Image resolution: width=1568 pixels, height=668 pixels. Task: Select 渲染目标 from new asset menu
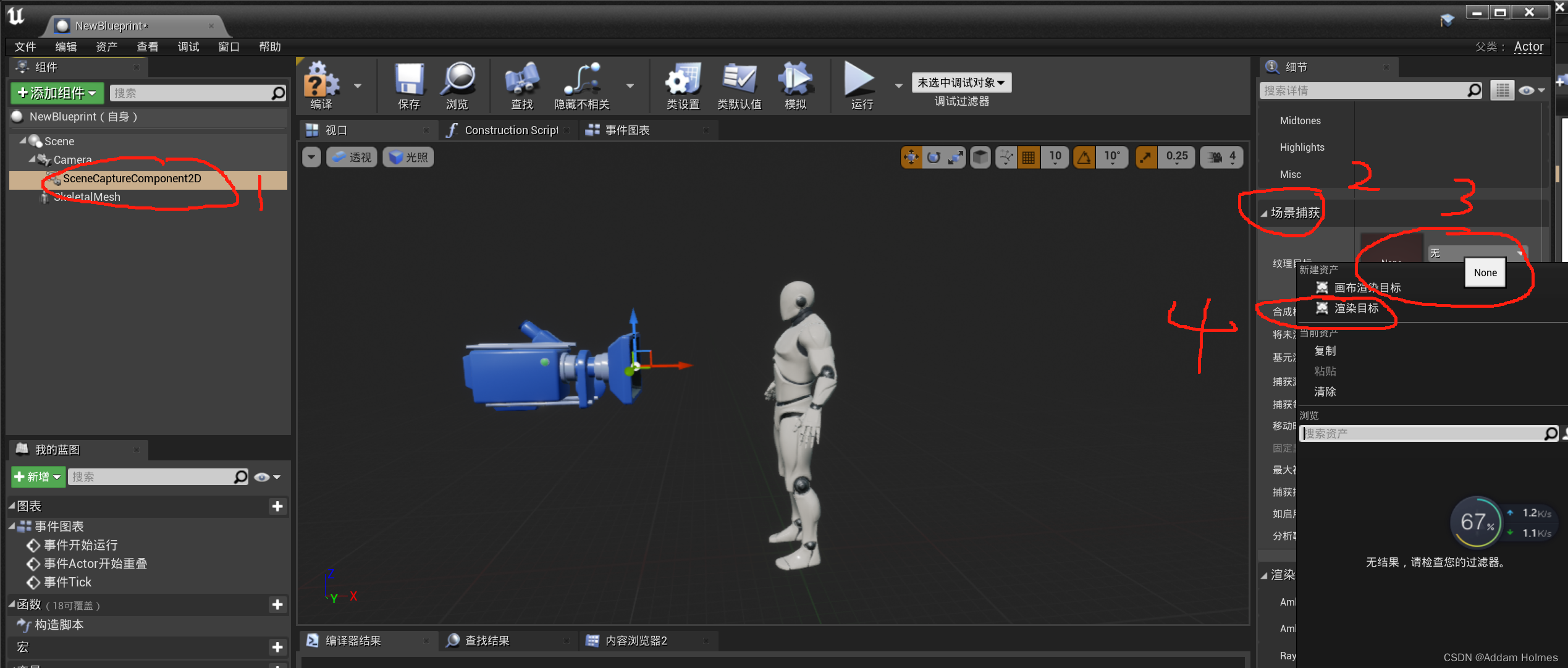click(1356, 308)
